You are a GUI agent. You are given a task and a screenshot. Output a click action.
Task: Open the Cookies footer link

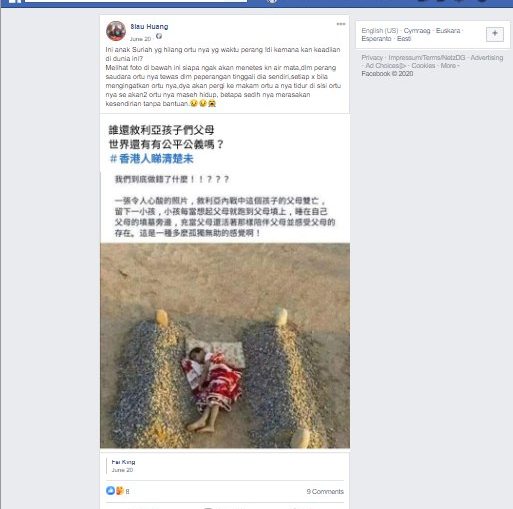pyautogui.click(x=423, y=66)
